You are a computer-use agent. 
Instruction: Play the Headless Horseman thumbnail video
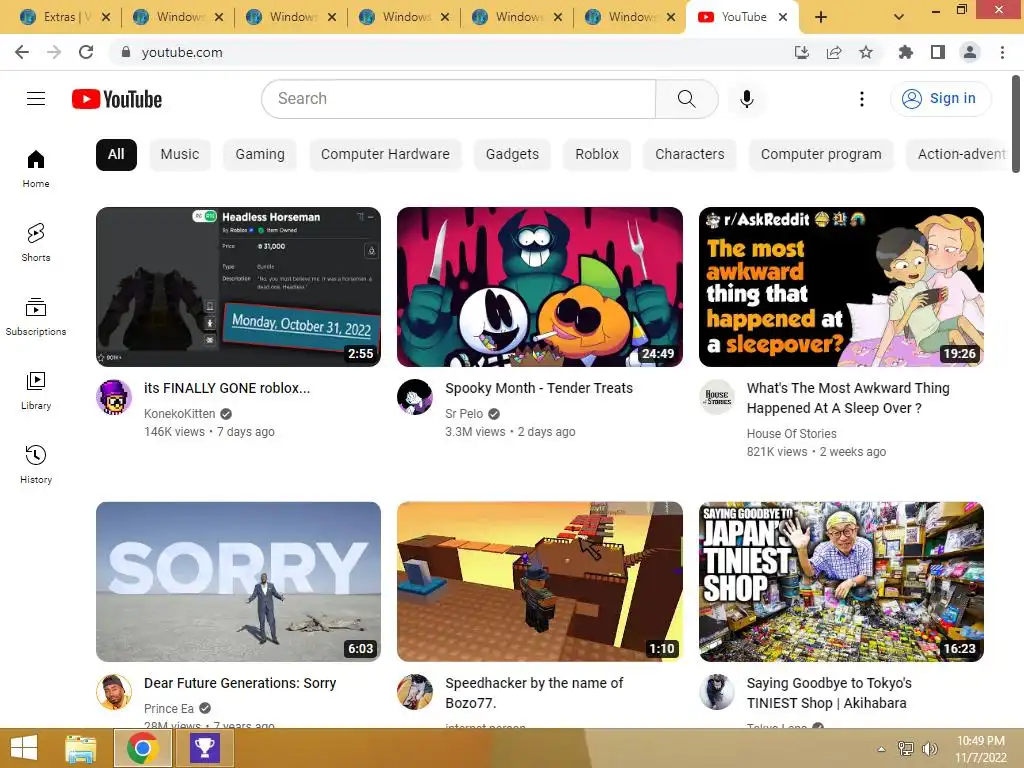[238, 287]
